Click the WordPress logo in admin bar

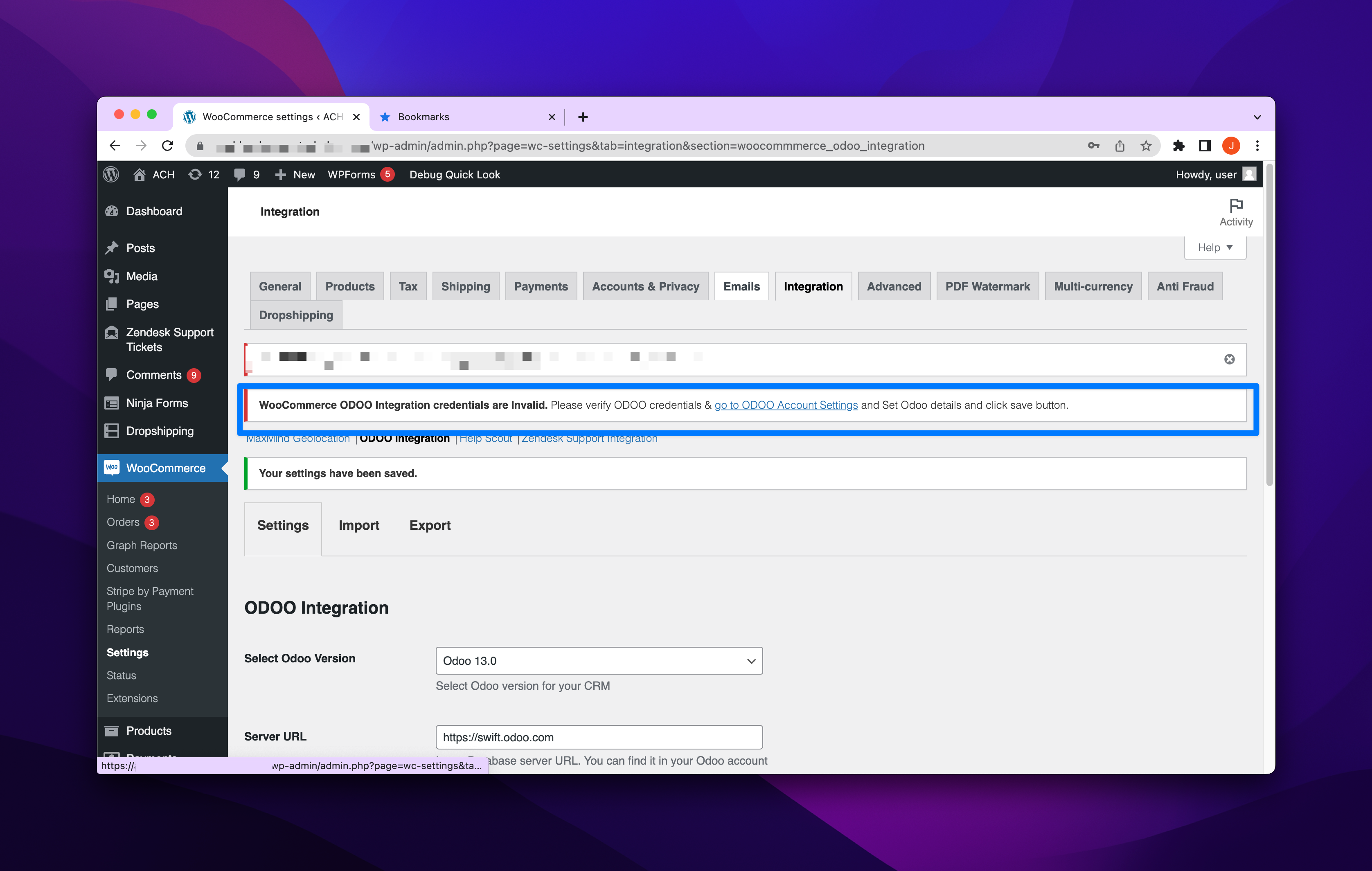click(x=111, y=174)
